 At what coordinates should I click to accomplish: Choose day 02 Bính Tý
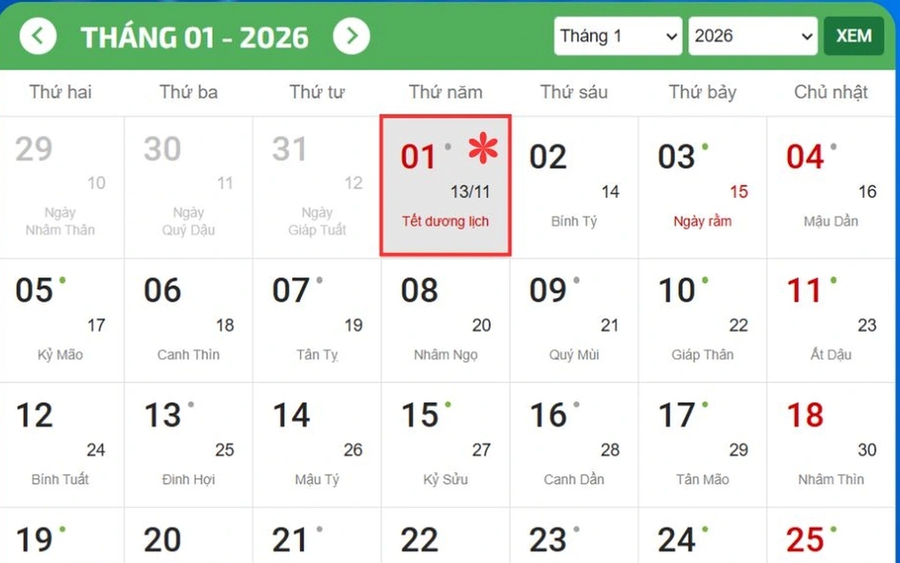[x=574, y=186]
